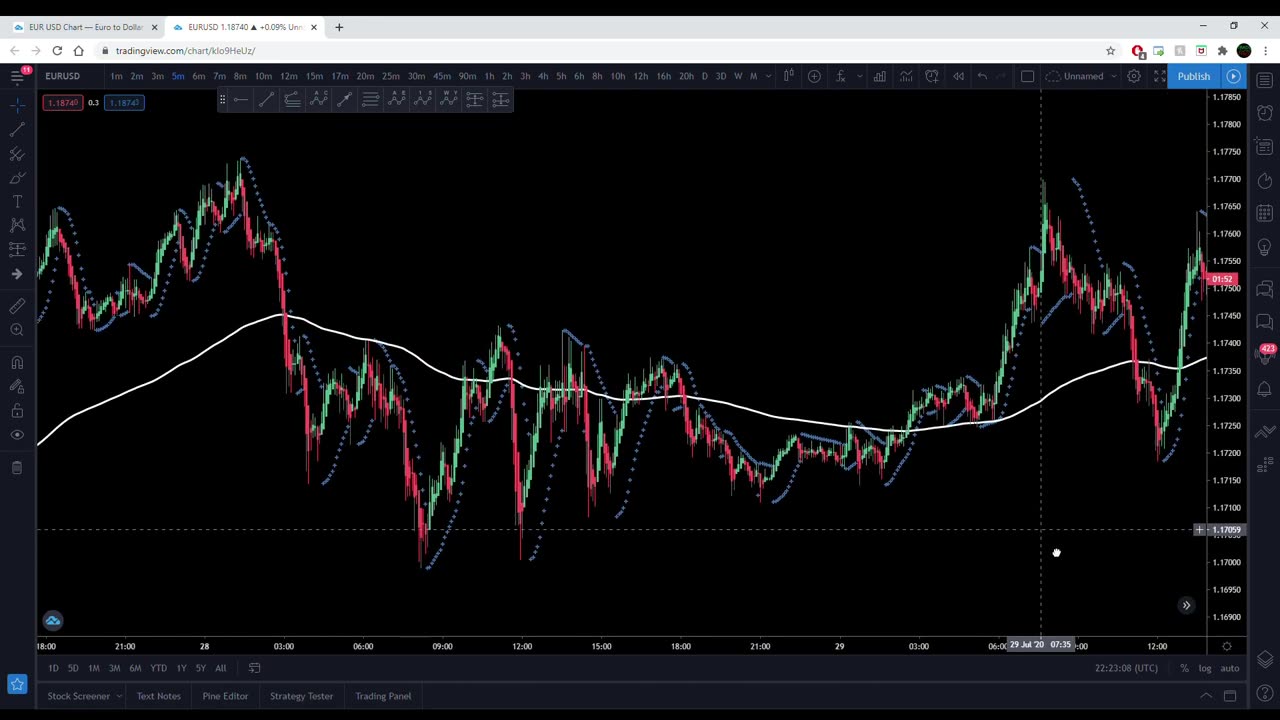Enter fullscreen mode
1280x720 pixels.
tap(1160, 76)
